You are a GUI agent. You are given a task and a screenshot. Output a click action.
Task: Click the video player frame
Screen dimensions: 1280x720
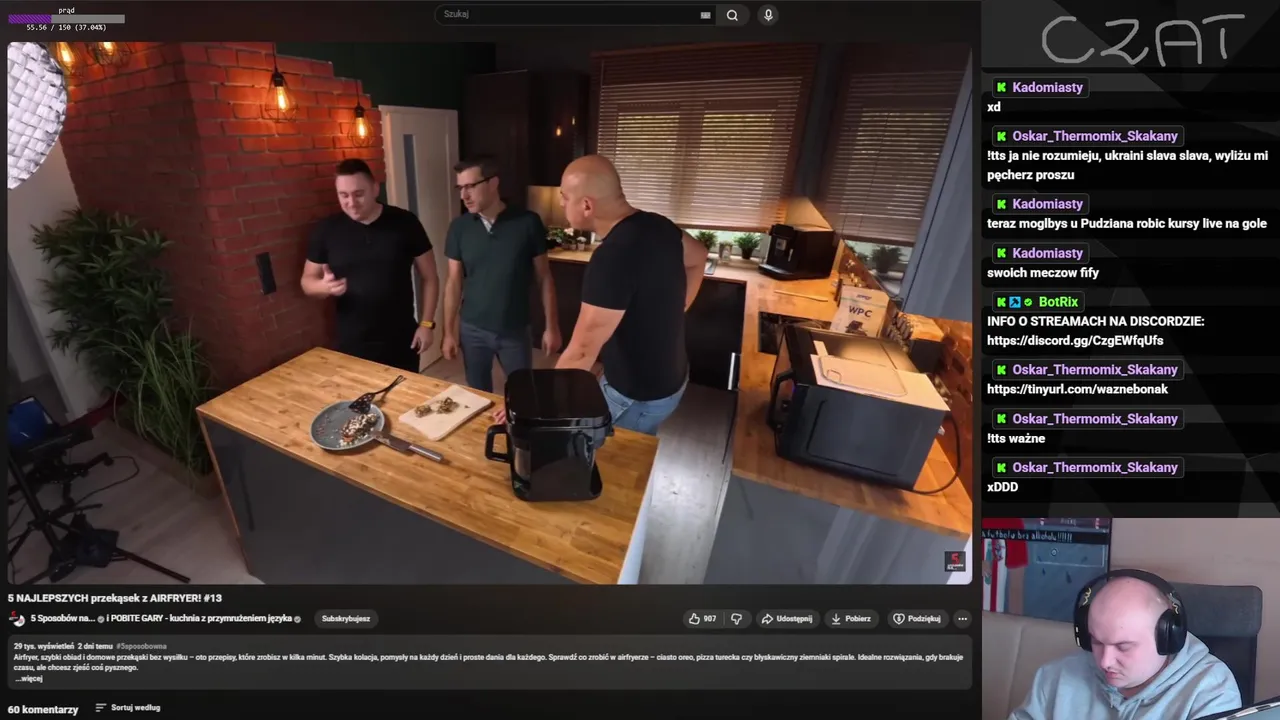click(489, 312)
